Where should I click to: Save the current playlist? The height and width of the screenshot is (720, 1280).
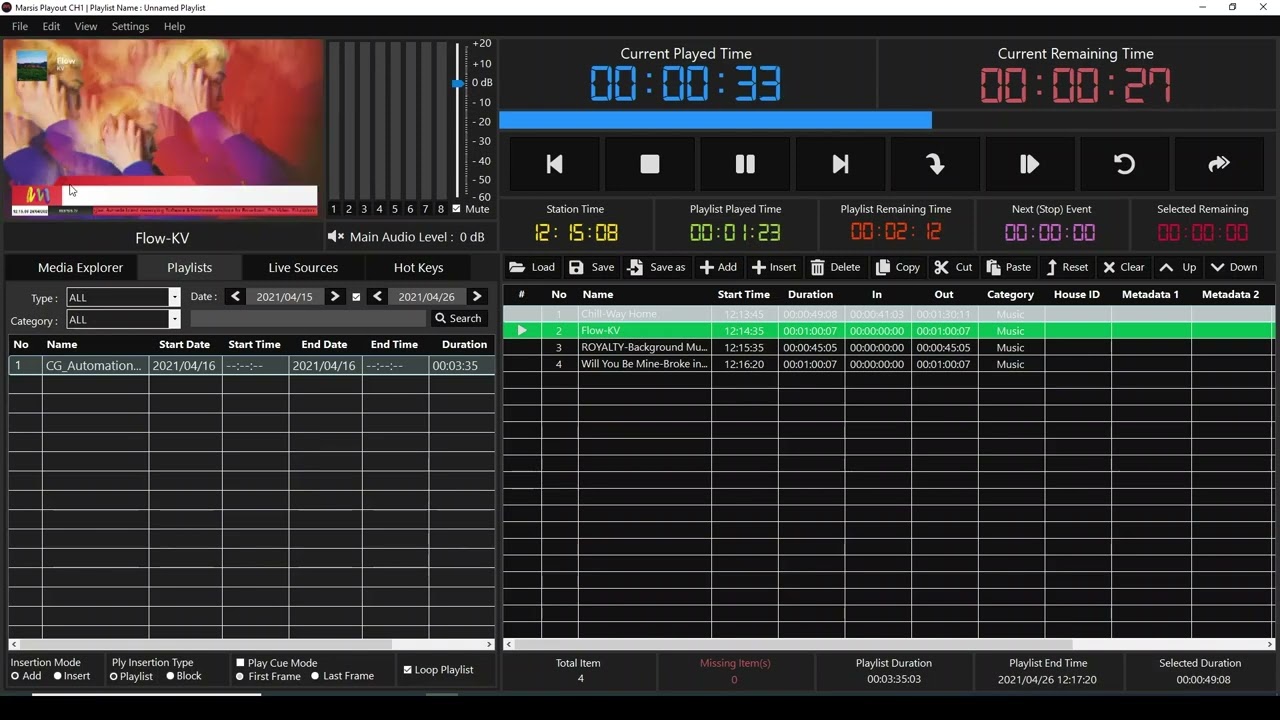tap(592, 267)
